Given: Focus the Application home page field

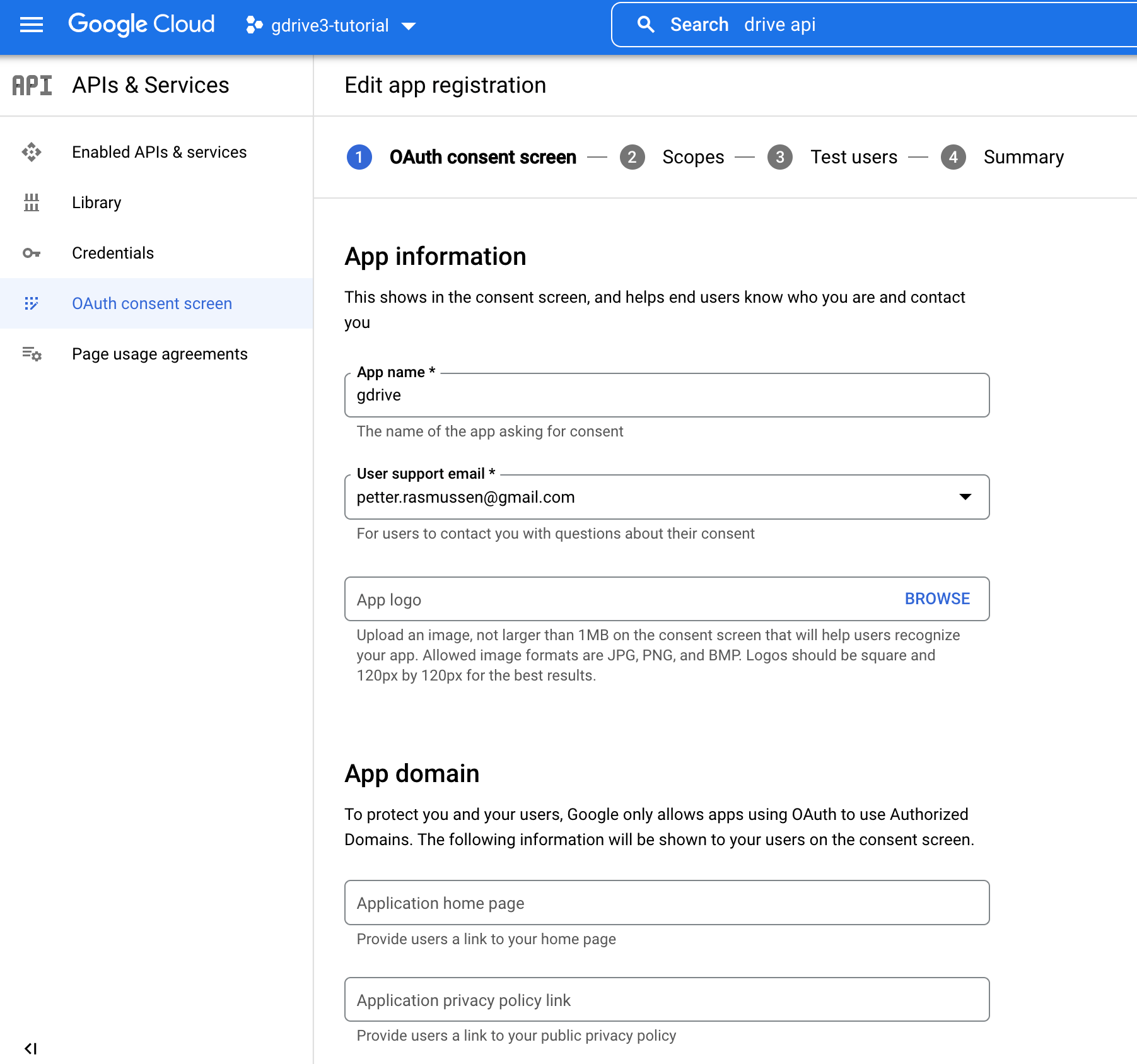Looking at the screenshot, I should coord(666,903).
